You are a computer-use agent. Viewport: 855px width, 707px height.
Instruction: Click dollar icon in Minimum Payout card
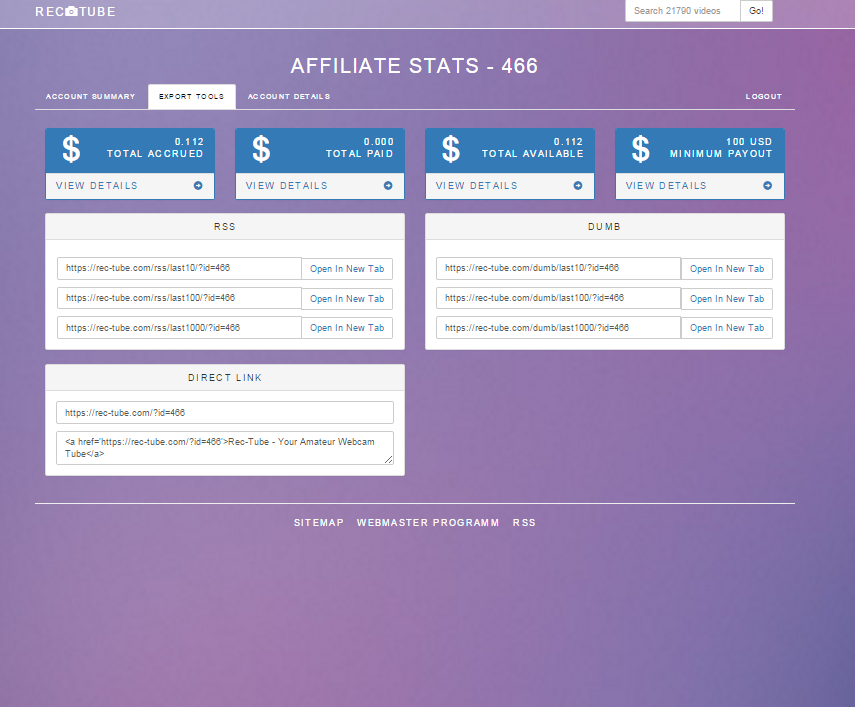641,149
